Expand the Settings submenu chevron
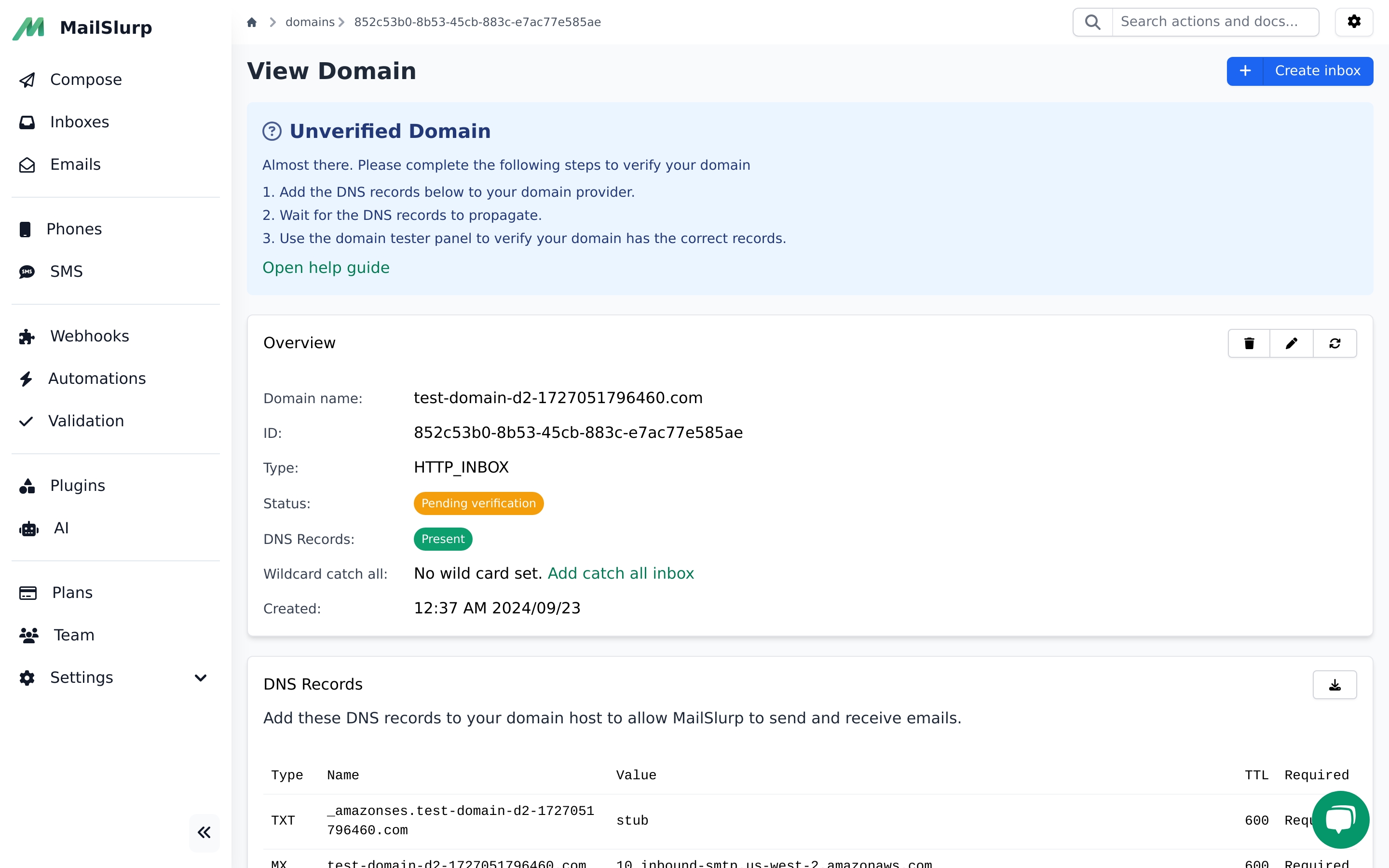Image resolution: width=1389 pixels, height=868 pixels. tap(200, 678)
